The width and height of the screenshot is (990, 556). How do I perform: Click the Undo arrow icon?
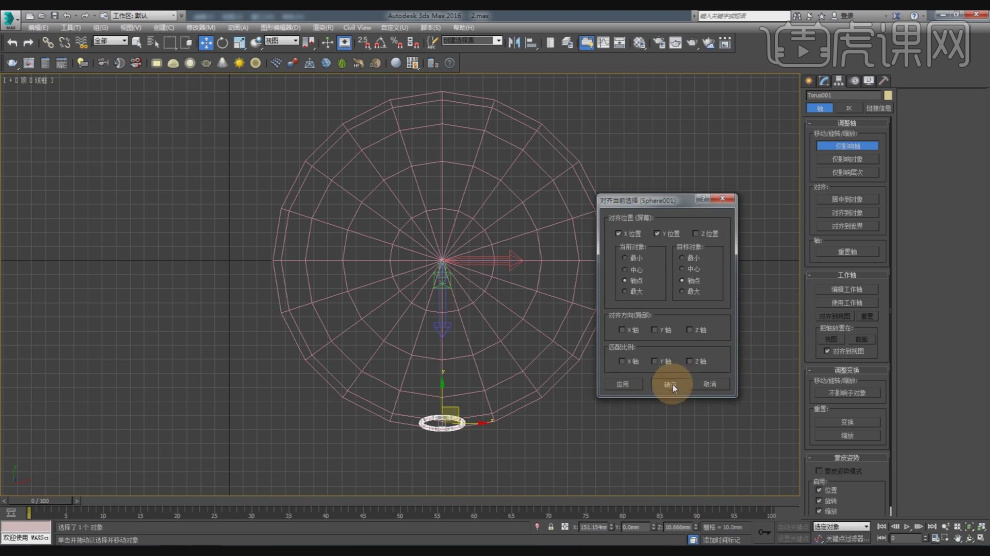(12, 42)
